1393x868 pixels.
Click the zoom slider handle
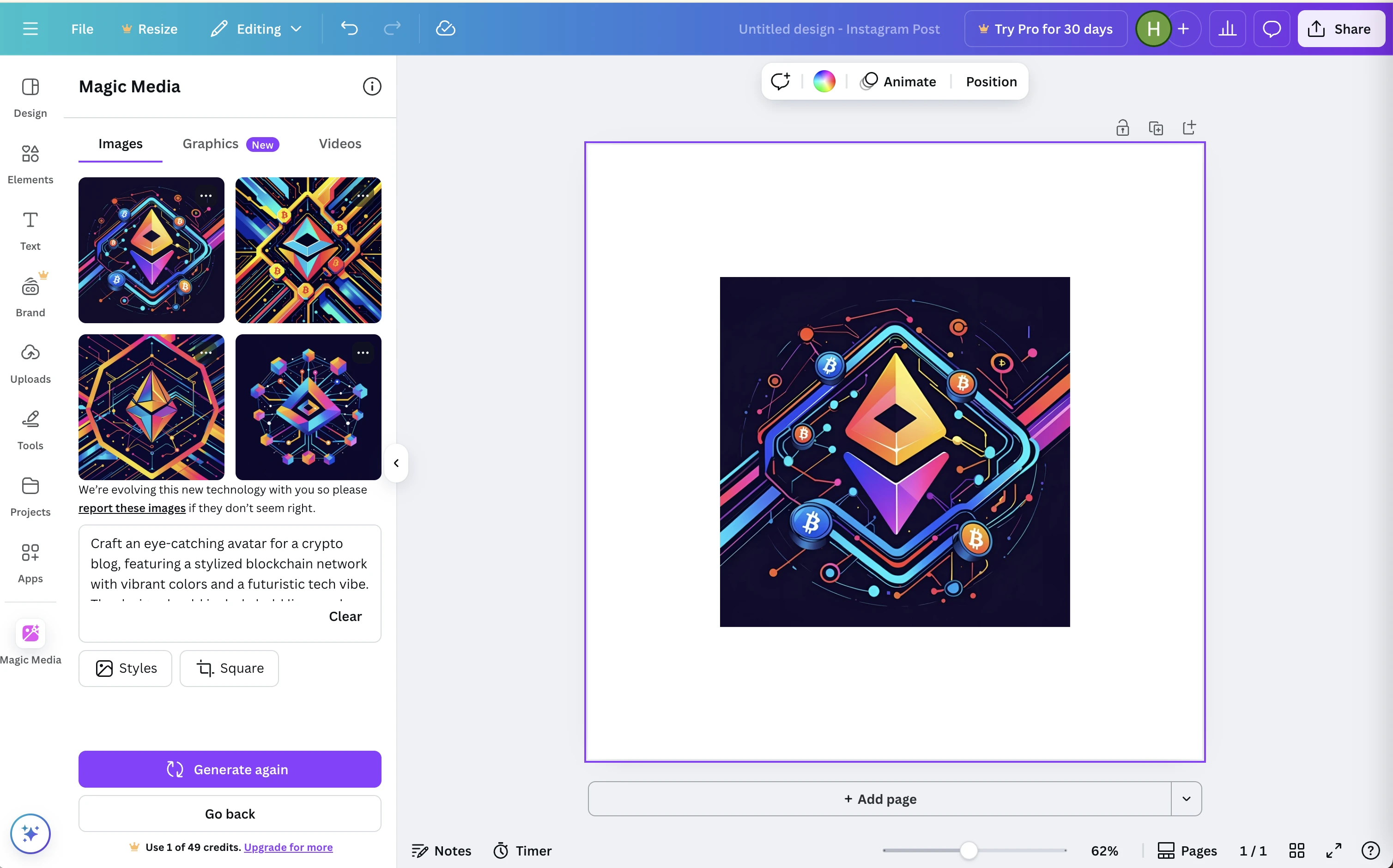tap(969, 850)
